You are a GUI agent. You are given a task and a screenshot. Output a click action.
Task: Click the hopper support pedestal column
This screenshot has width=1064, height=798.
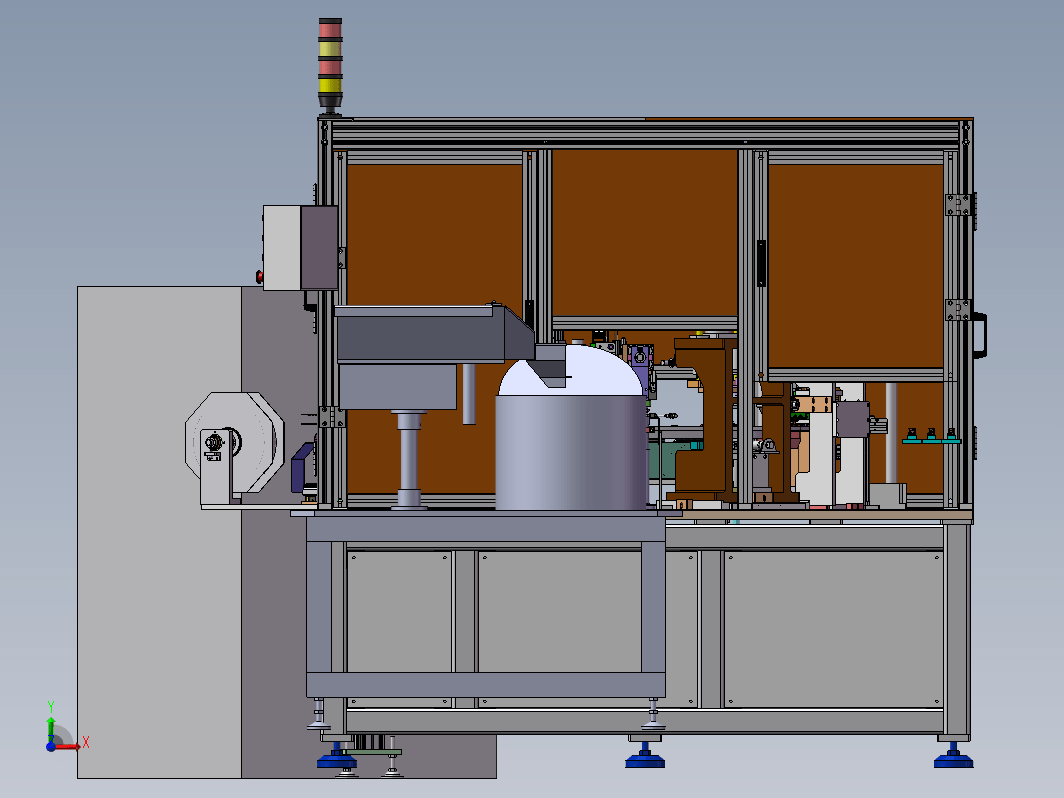click(x=408, y=459)
